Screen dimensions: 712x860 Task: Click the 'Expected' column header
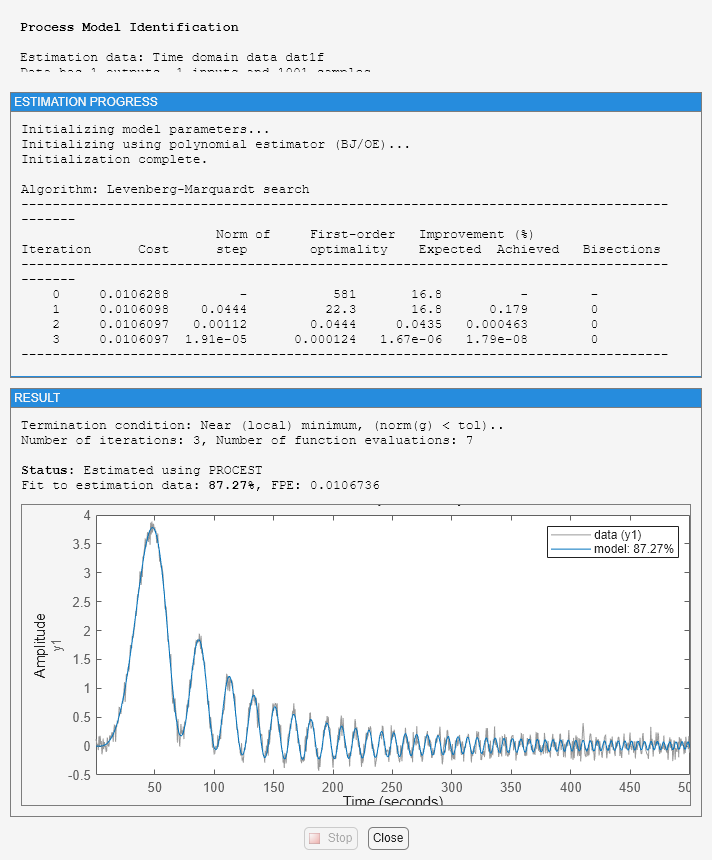450,250
